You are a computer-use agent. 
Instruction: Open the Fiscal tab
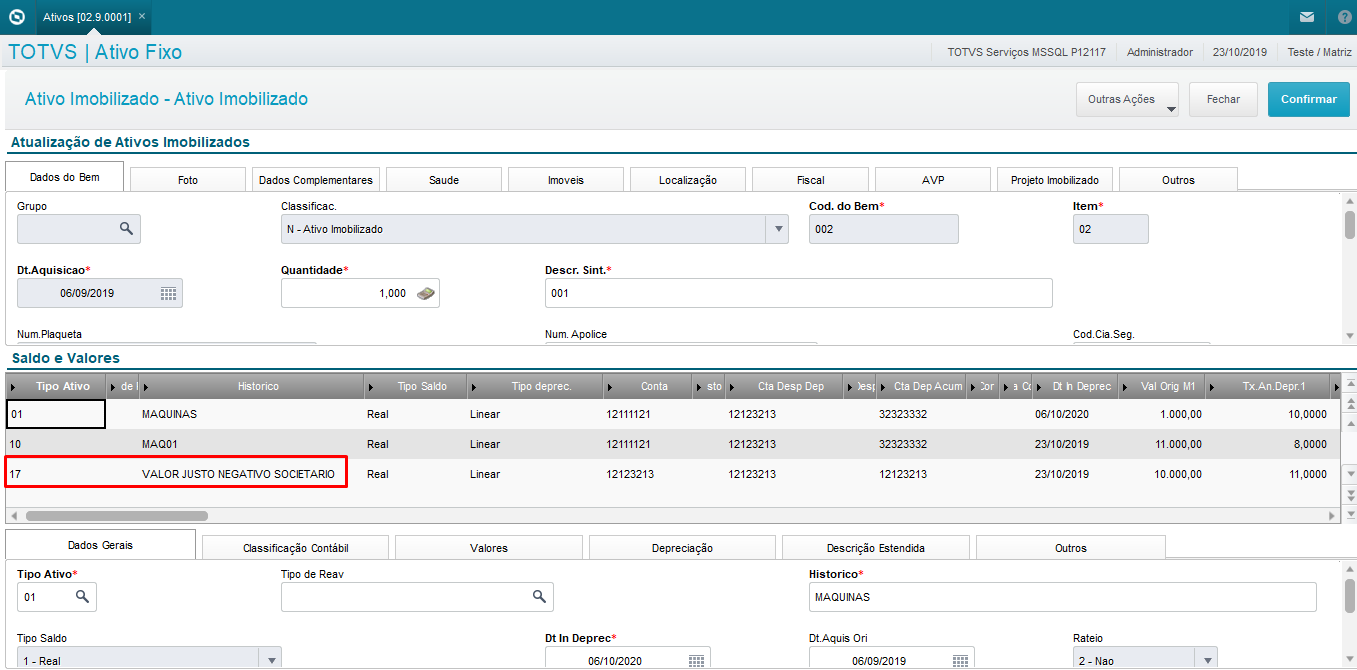coord(811,180)
